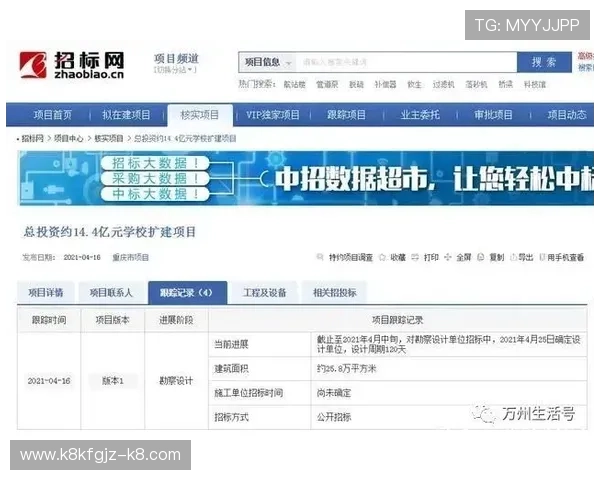This screenshot has height=480, width=600.
Task: Click the project title 总投资约14.4亿元学校扩建项目
Action: point(109,232)
